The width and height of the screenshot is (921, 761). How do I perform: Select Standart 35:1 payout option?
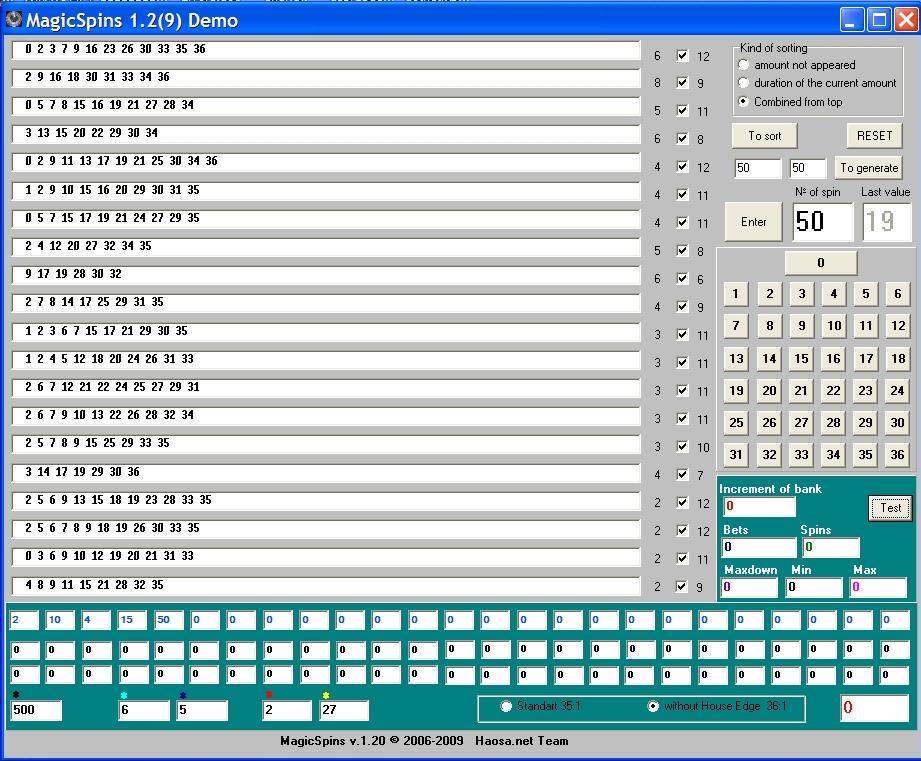point(506,706)
